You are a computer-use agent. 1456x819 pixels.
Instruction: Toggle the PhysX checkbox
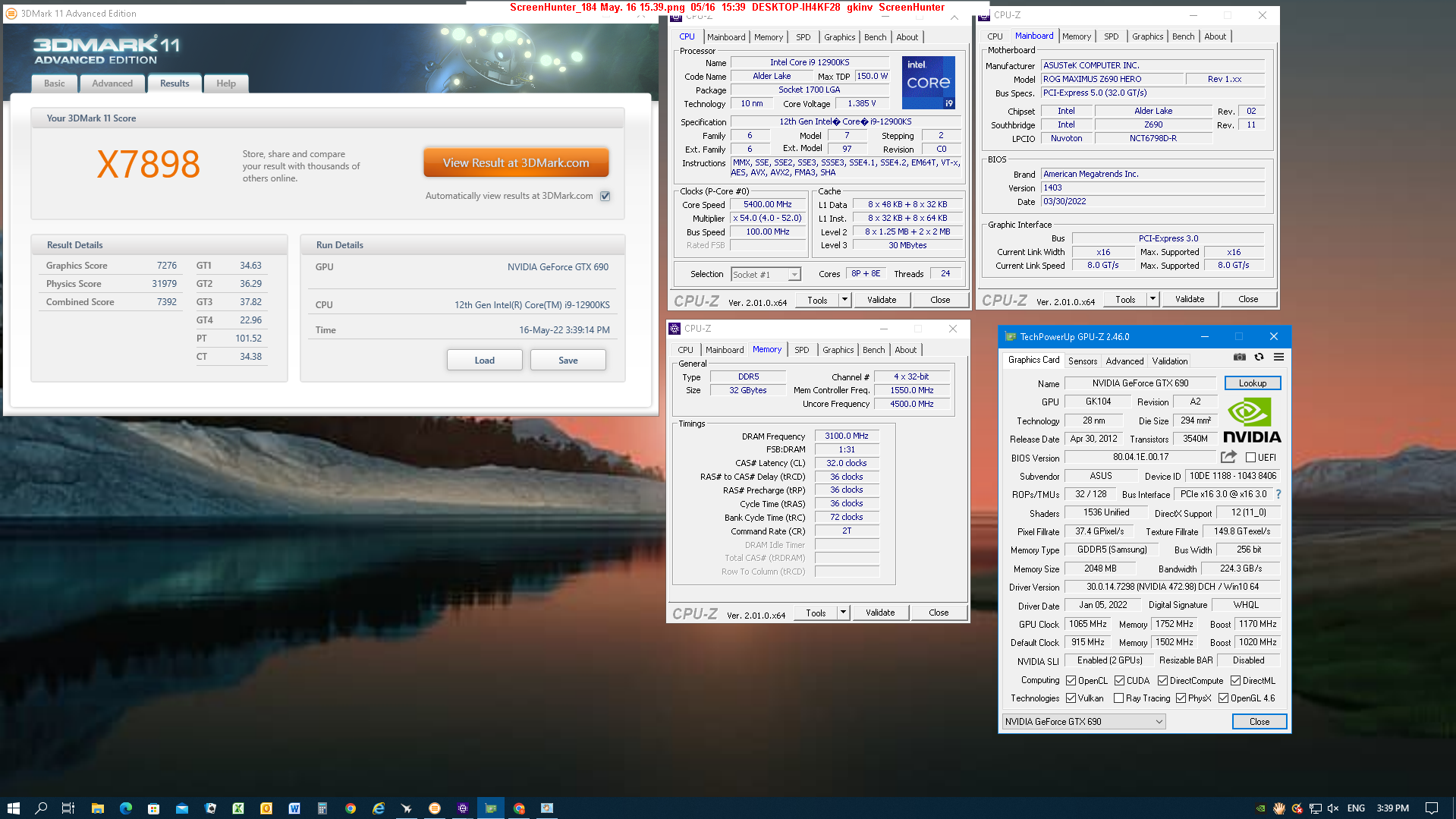(1181, 698)
